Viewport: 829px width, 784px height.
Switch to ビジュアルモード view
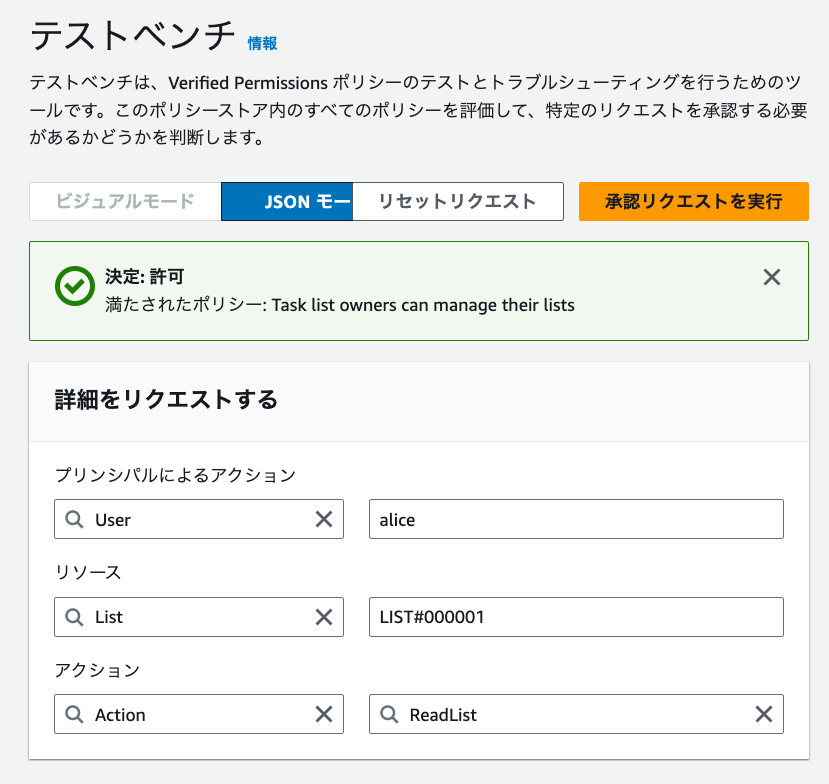click(x=125, y=201)
